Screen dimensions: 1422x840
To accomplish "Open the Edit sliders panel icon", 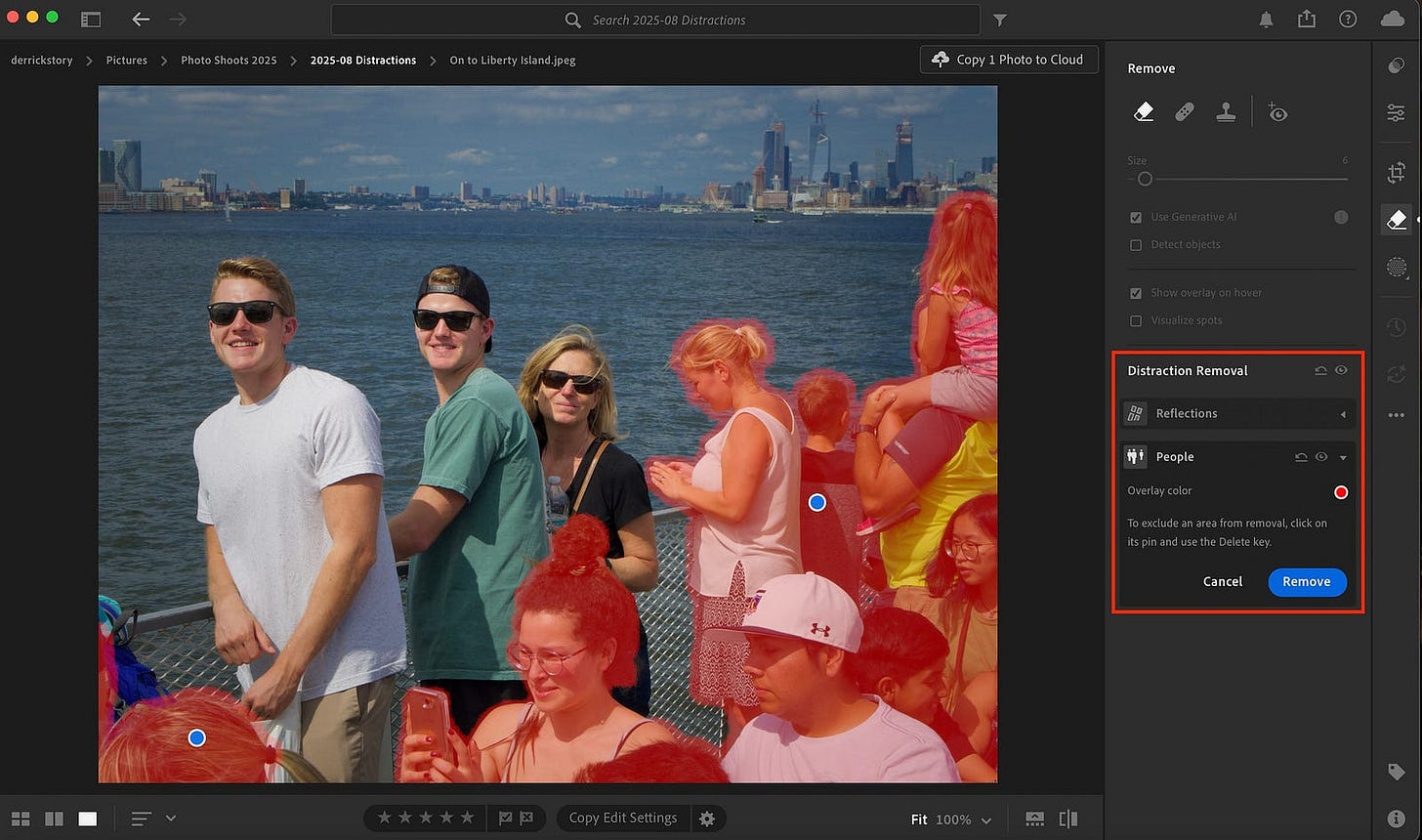I will [x=1396, y=113].
